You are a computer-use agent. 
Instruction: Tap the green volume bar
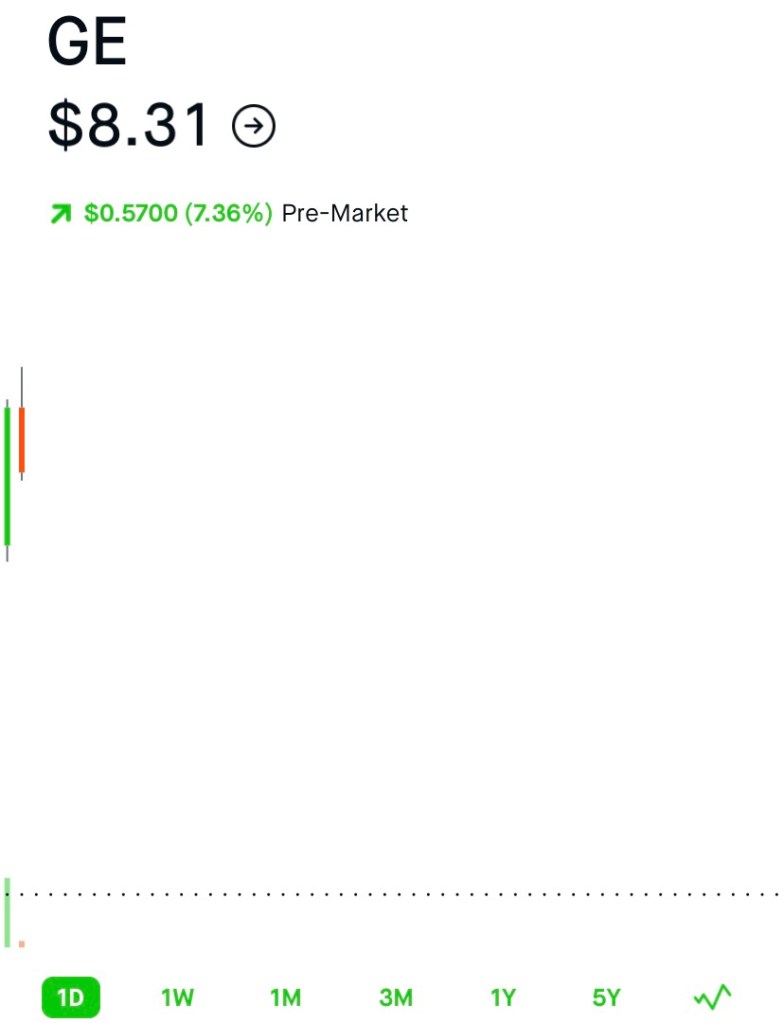point(8,911)
